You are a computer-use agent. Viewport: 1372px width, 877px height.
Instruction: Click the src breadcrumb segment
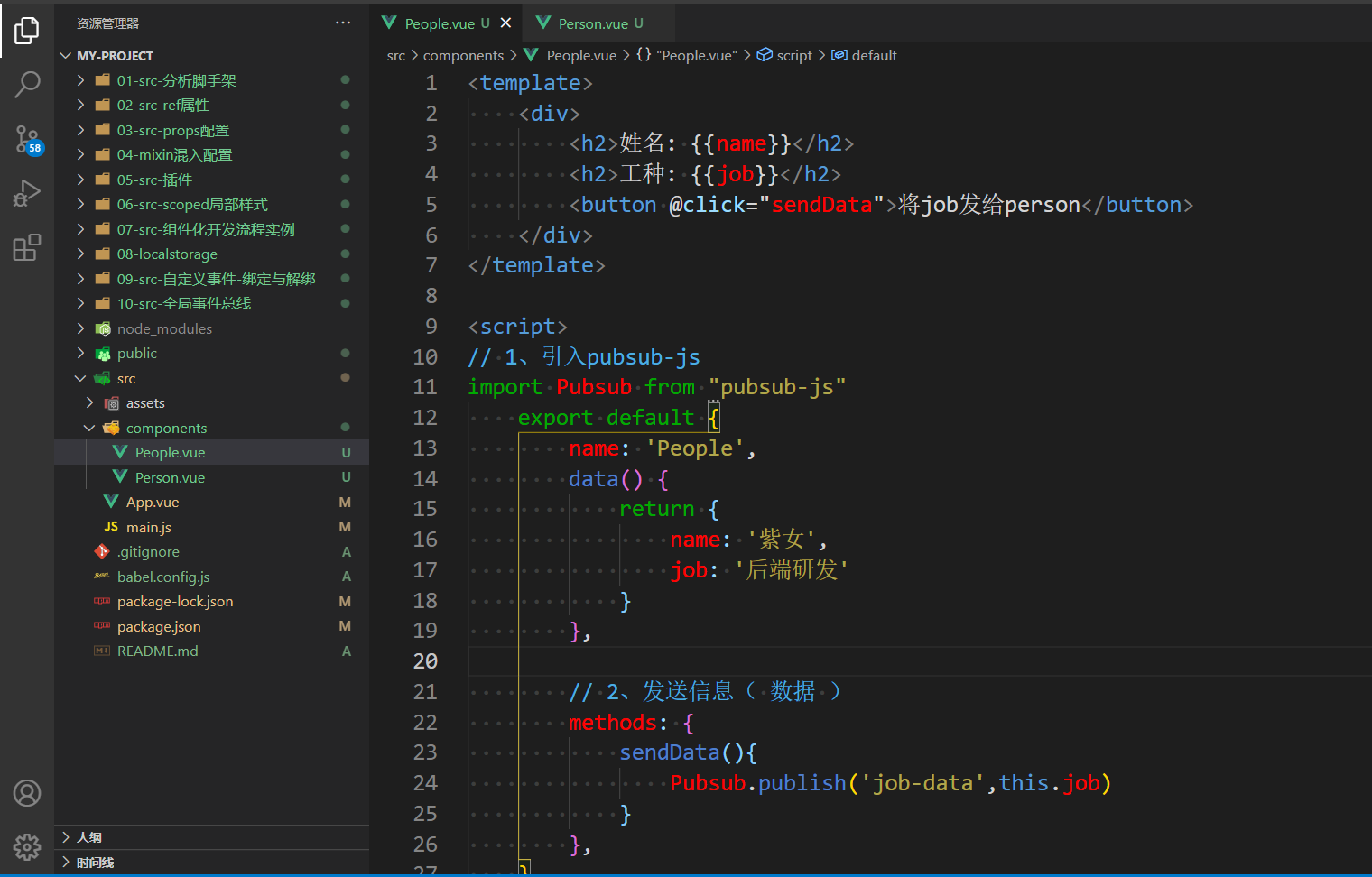396,56
